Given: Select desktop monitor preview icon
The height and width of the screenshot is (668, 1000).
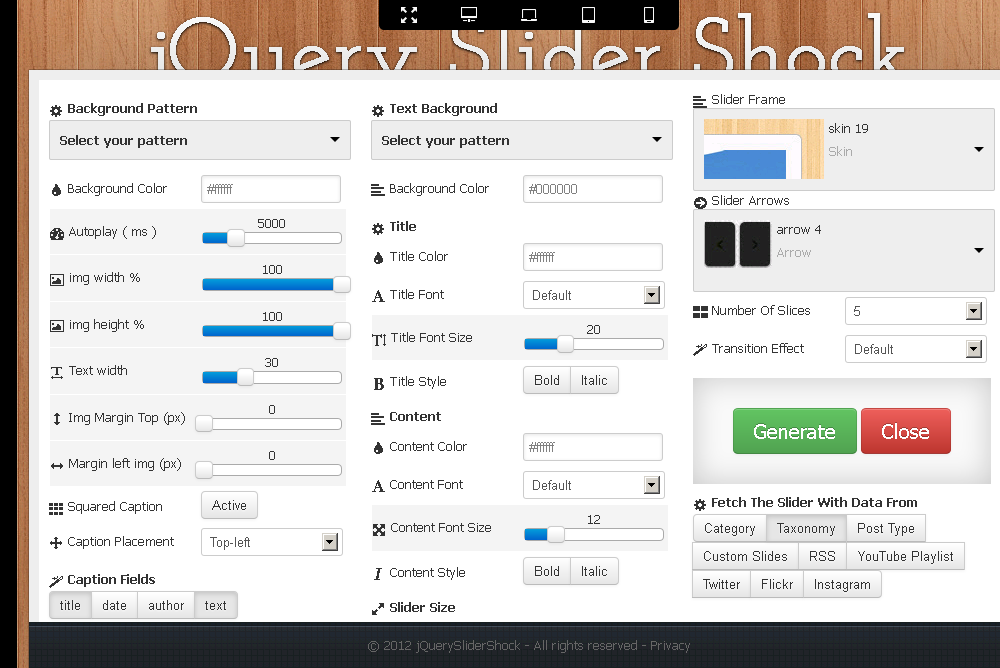Looking at the screenshot, I should (469, 15).
